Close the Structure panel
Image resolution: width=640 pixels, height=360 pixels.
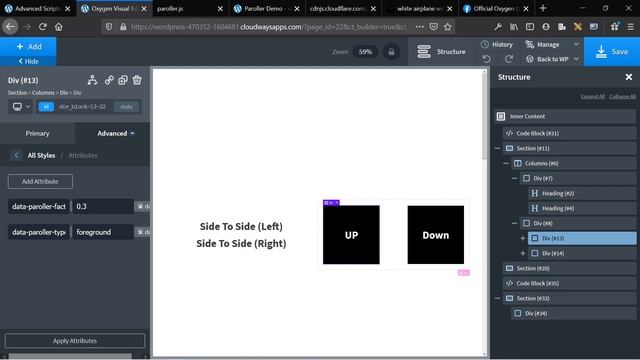tap(629, 77)
